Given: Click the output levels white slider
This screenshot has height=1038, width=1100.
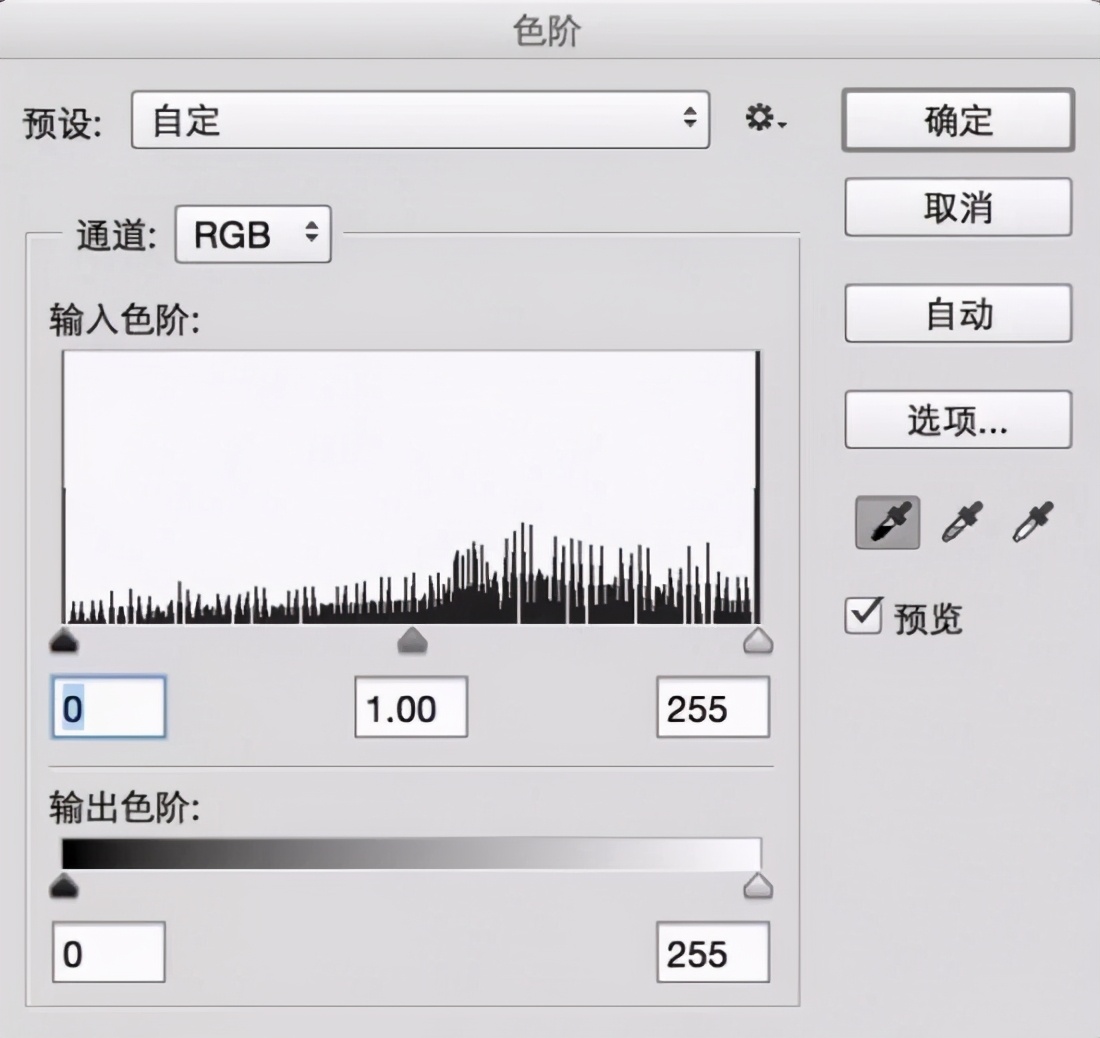Looking at the screenshot, I should click(x=758, y=886).
